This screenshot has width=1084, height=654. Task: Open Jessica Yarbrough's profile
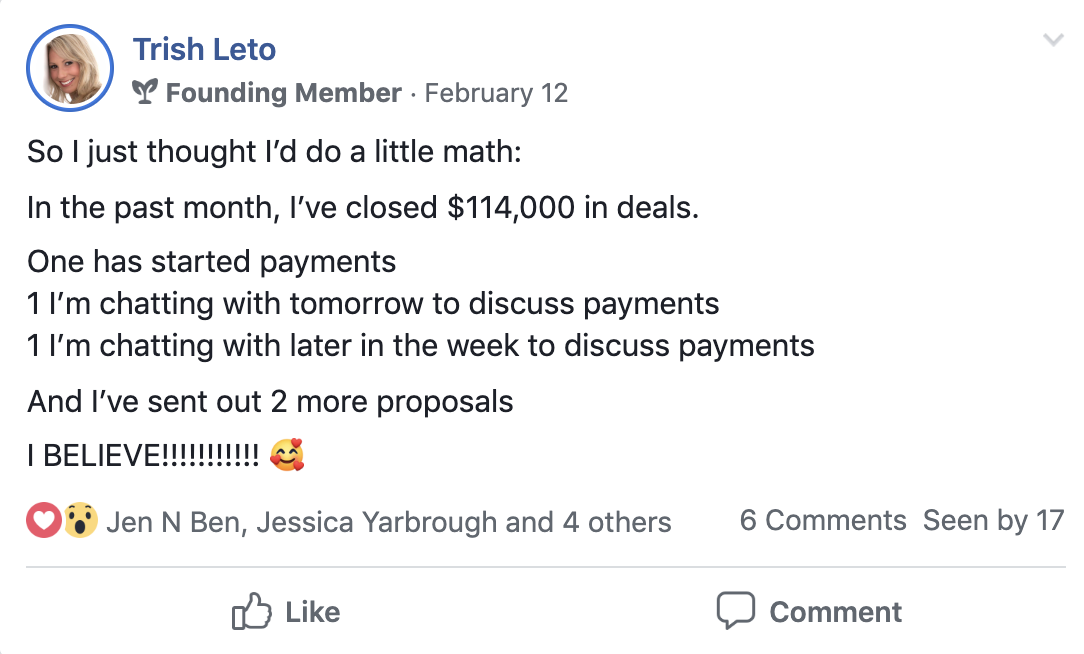pos(377,522)
